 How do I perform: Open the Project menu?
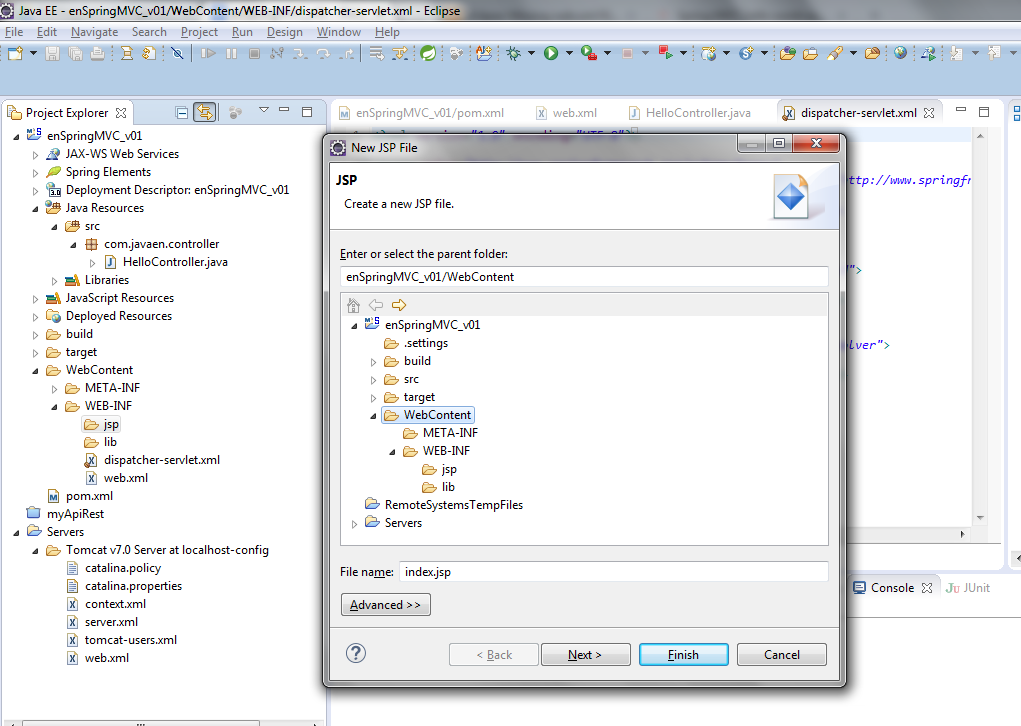point(199,32)
